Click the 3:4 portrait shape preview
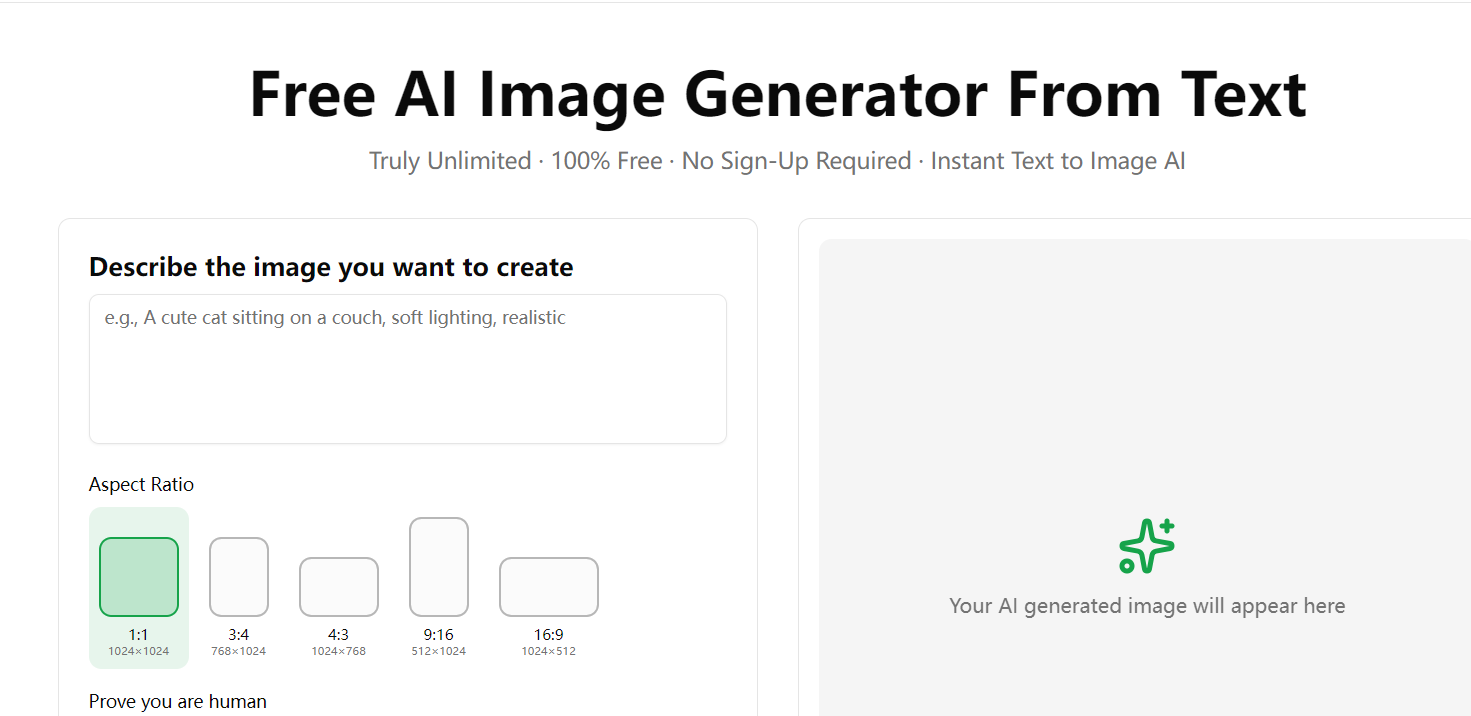The image size is (1471, 716). (x=238, y=576)
